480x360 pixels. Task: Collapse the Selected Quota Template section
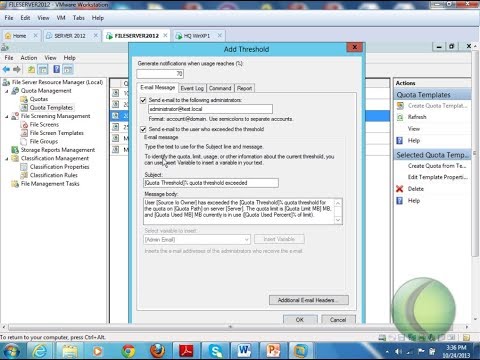[433, 155]
